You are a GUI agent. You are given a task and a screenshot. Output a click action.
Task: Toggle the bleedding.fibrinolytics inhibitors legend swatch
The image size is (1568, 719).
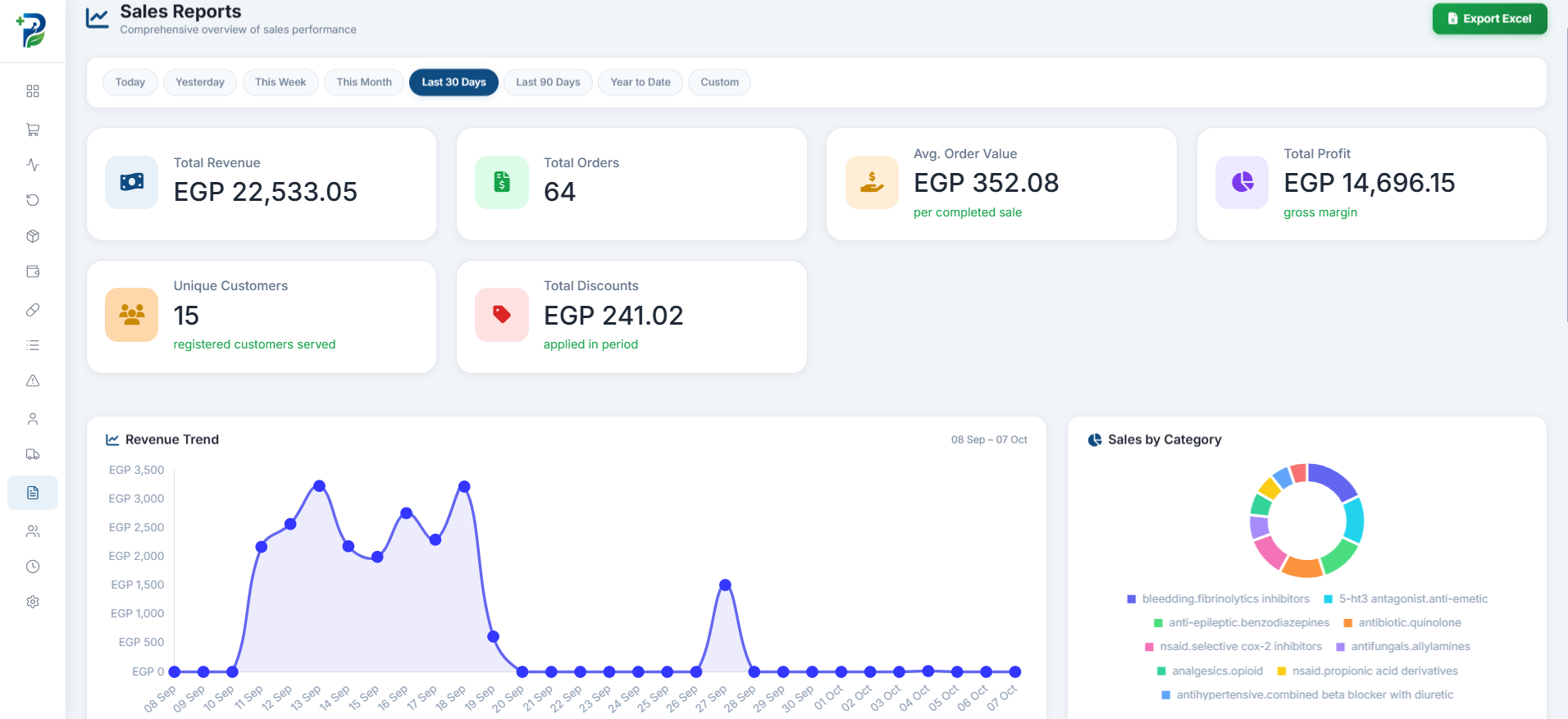[1132, 599]
